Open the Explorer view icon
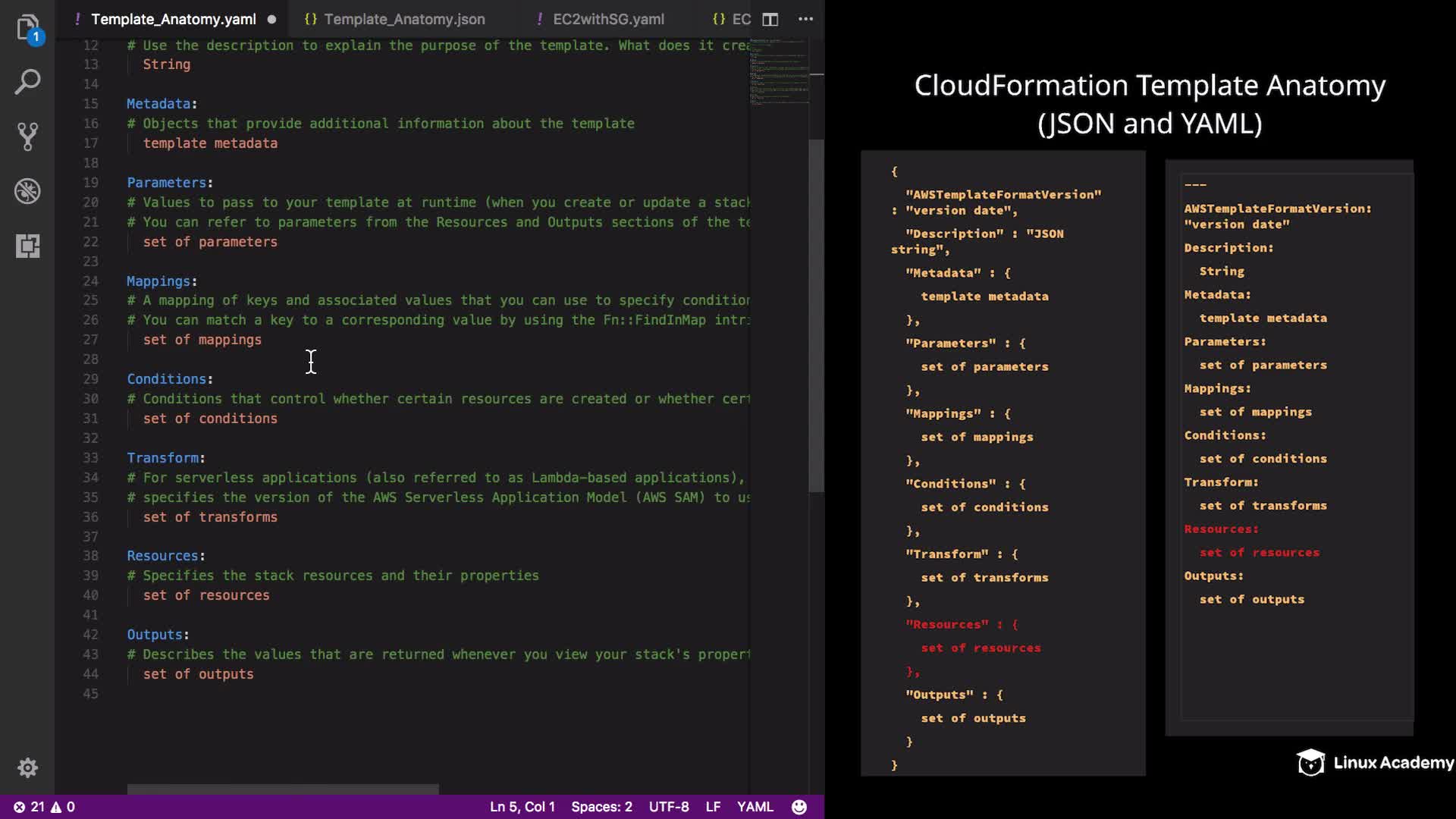Image resolution: width=1456 pixels, height=819 pixels. [27, 27]
